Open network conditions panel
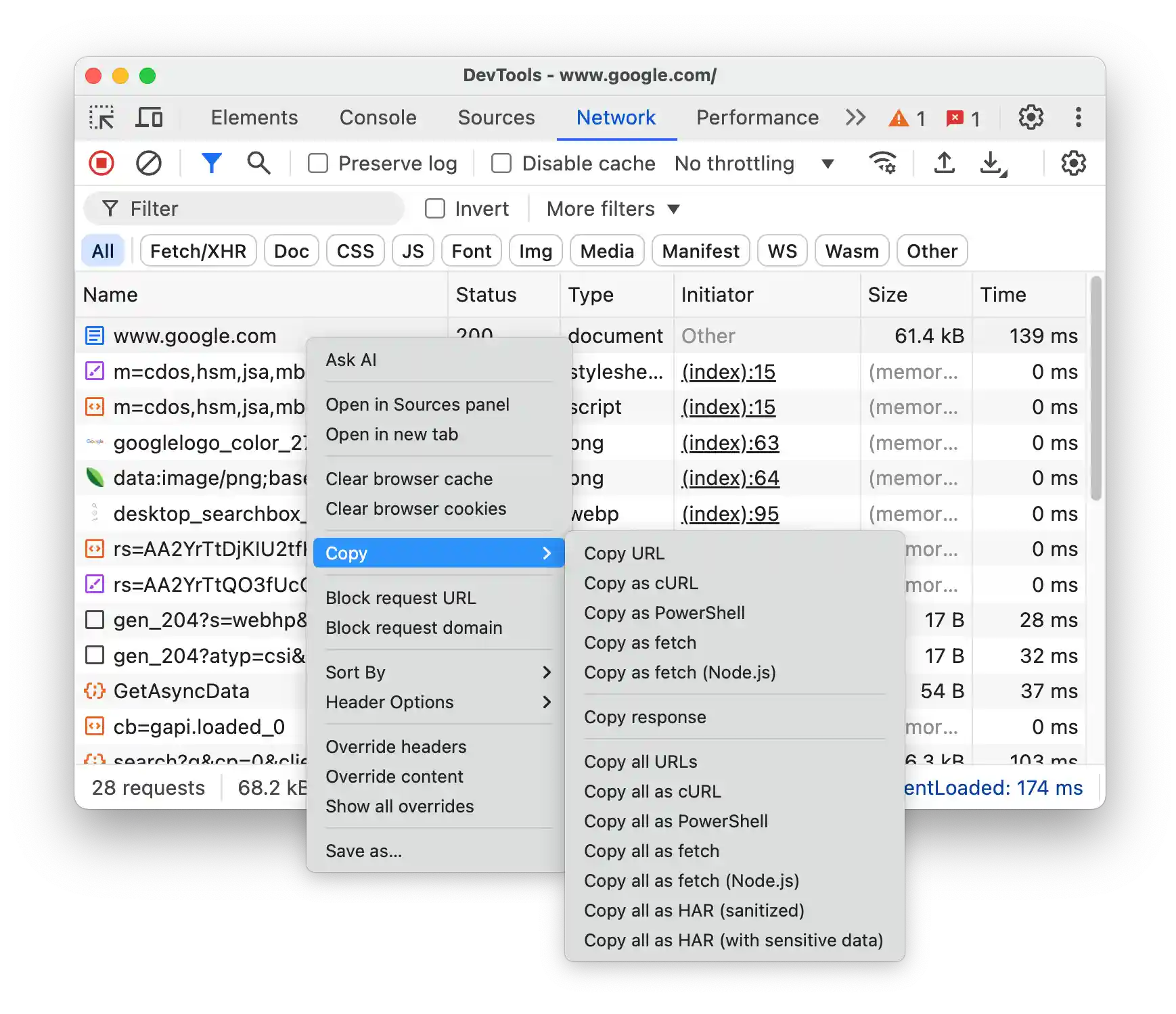Viewport: 1176px width, 1014px height. tap(883, 163)
